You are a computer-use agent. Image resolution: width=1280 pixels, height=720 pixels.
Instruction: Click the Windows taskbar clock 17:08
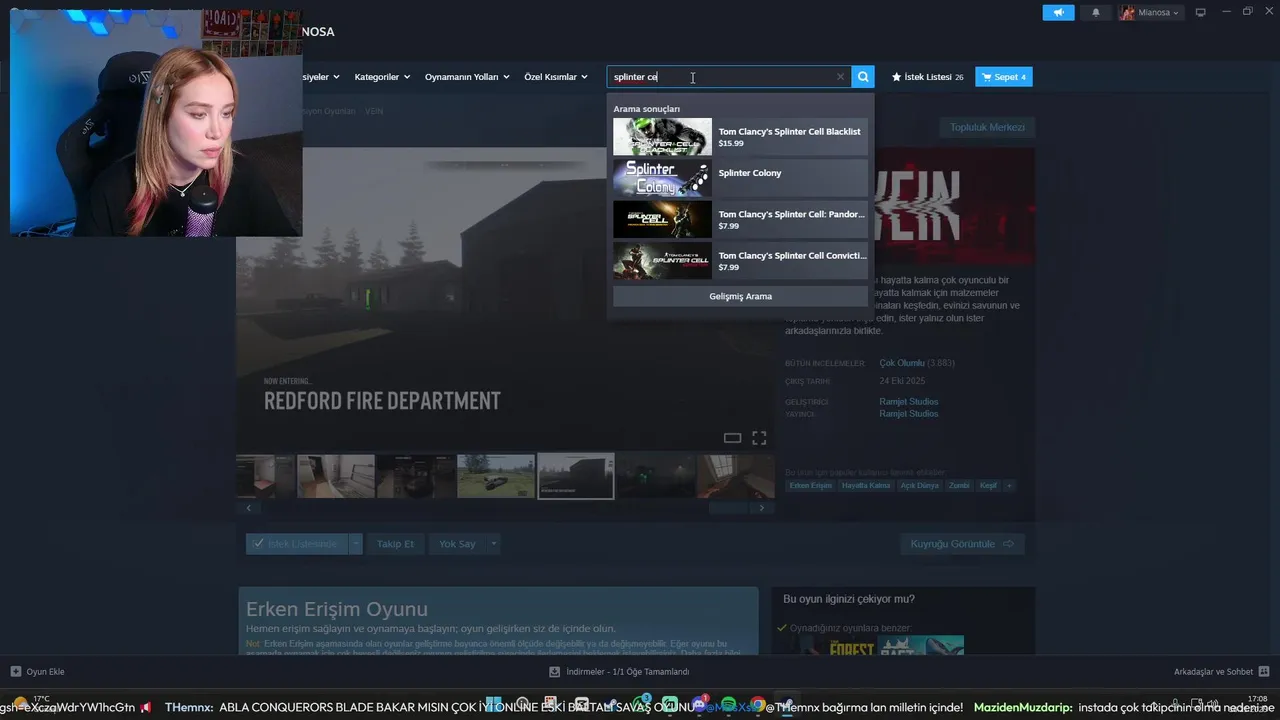point(1257,699)
